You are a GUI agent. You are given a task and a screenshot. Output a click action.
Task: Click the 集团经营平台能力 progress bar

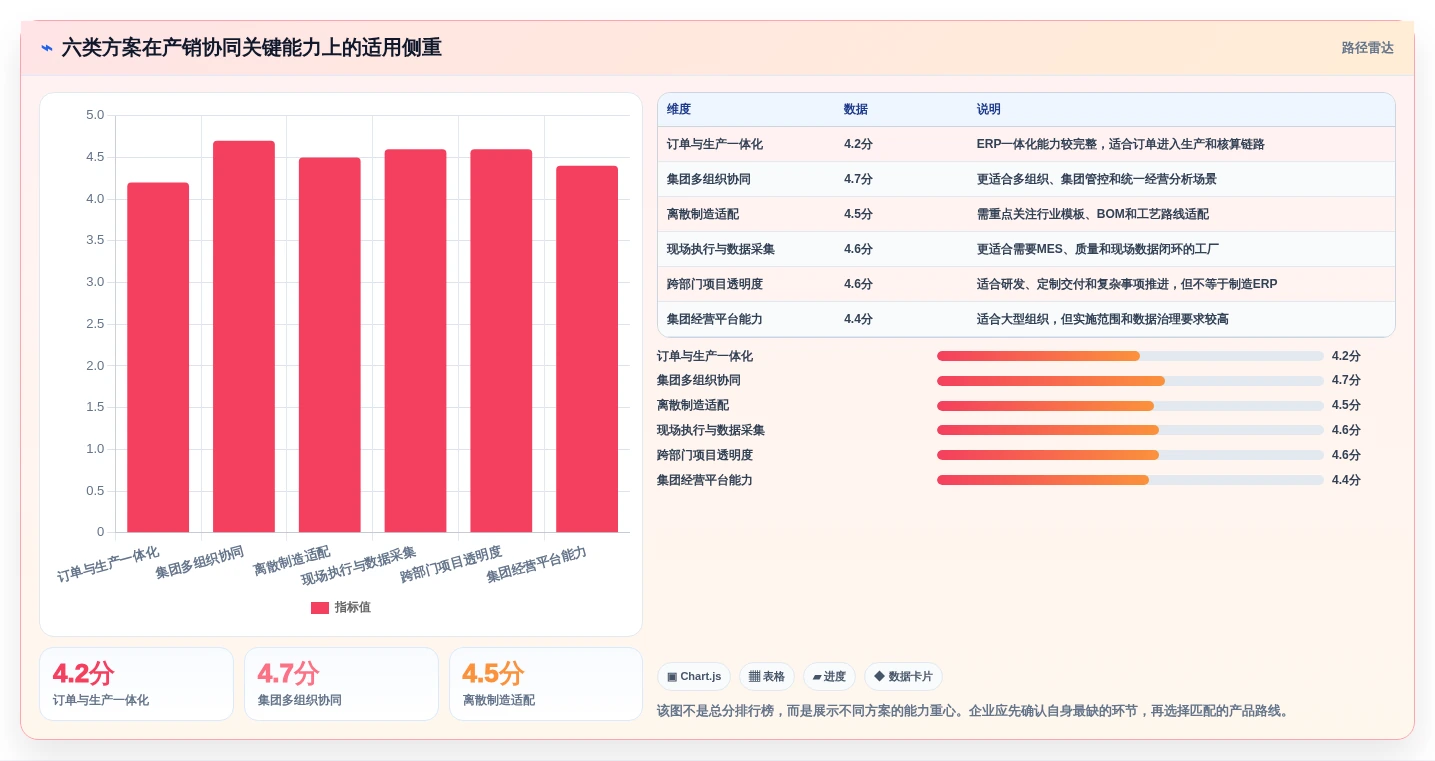[1130, 480]
